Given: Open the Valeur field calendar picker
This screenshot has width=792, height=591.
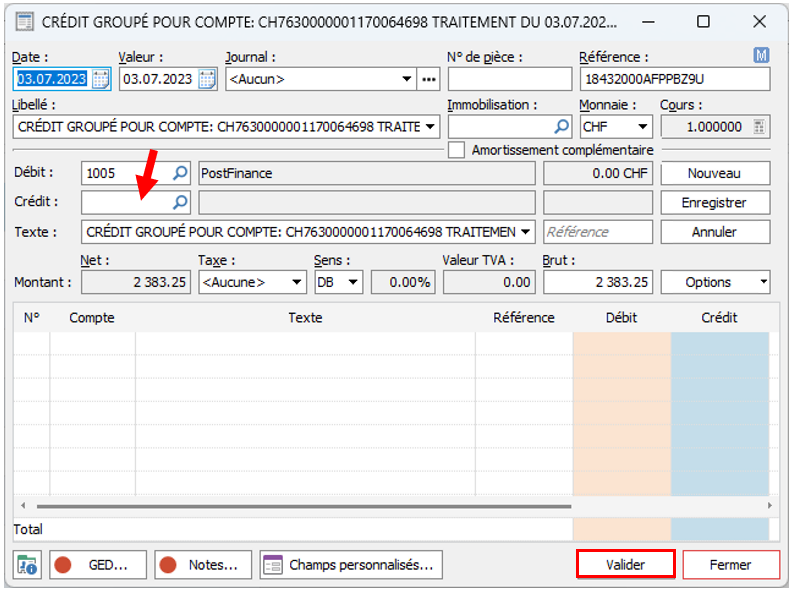Looking at the screenshot, I should (207, 79).
